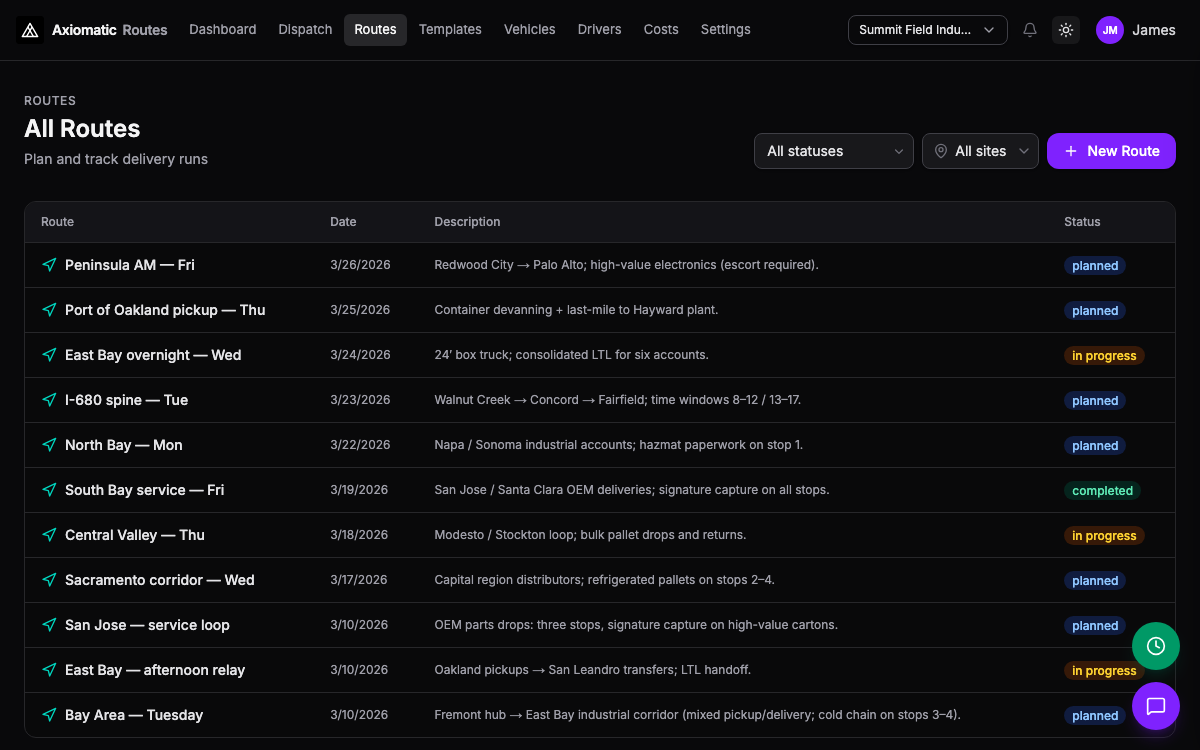Open the Summit Field Indu... organization dropdown
This screenshot has width=1200, height=750.
point(927,30)
